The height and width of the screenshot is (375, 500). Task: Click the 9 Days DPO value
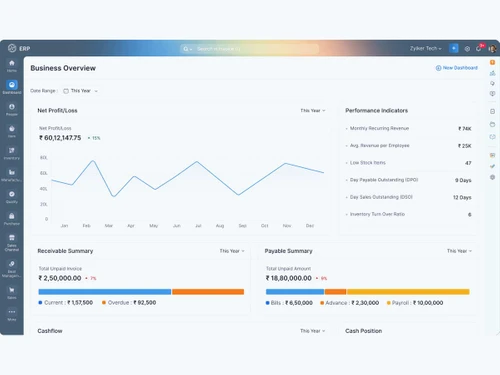(463, 180)
